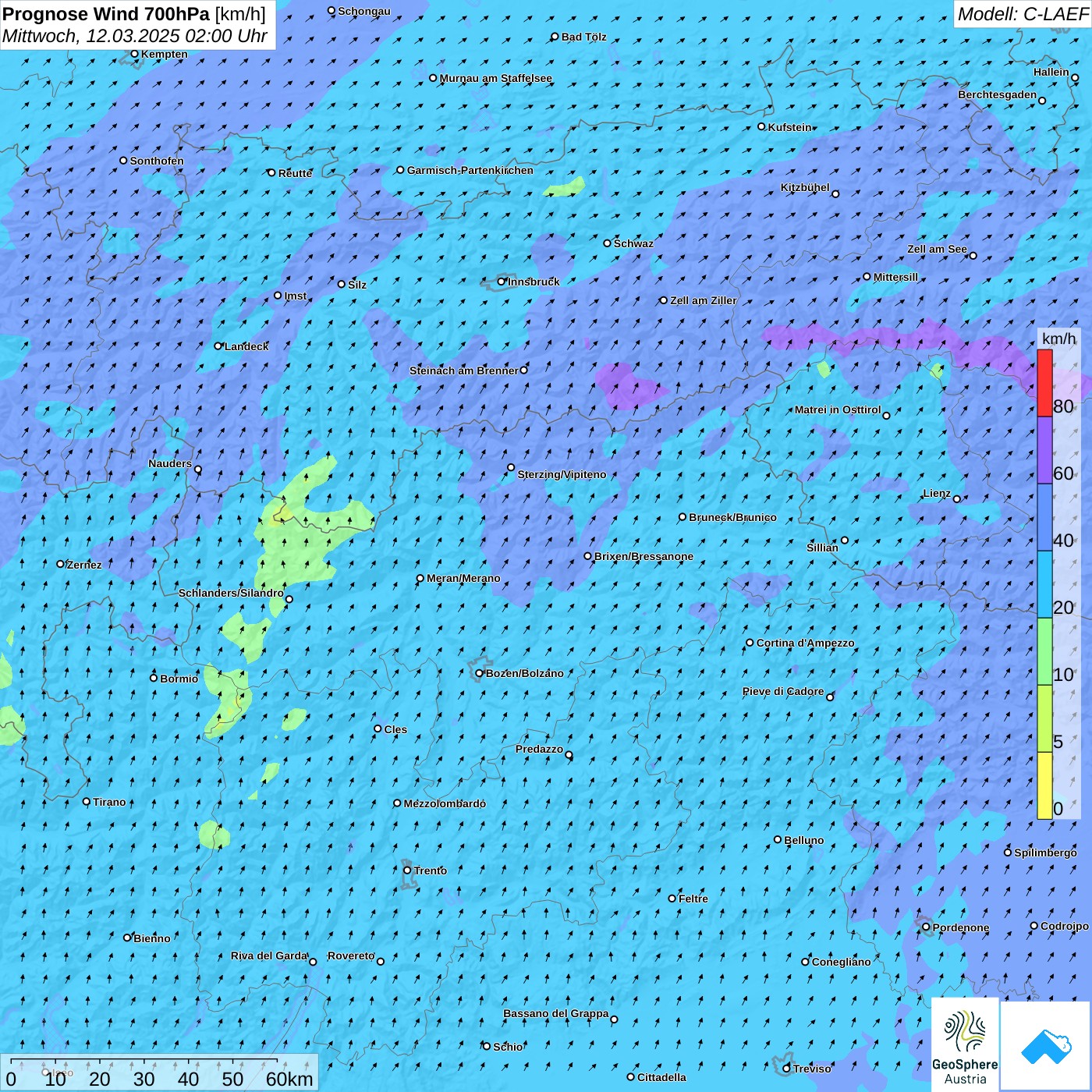The image size is (1092, 1092).
Task: Click the 'Steinach am Brenner' label
Action: pyautogui.click(x=463, y=370)
